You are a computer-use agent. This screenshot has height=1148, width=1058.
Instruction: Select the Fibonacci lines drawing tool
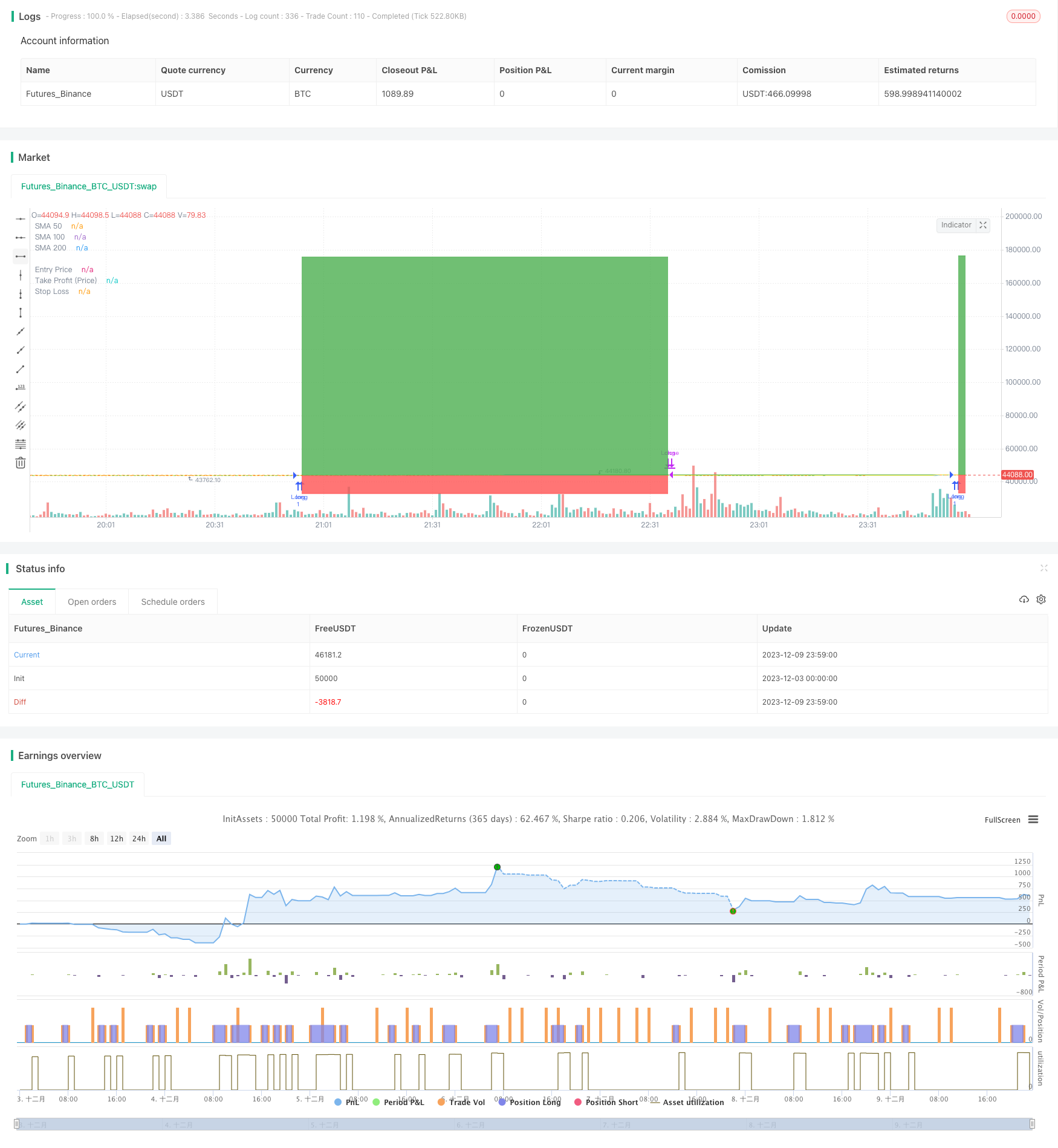pyautogui.click(x=21, y=444)
